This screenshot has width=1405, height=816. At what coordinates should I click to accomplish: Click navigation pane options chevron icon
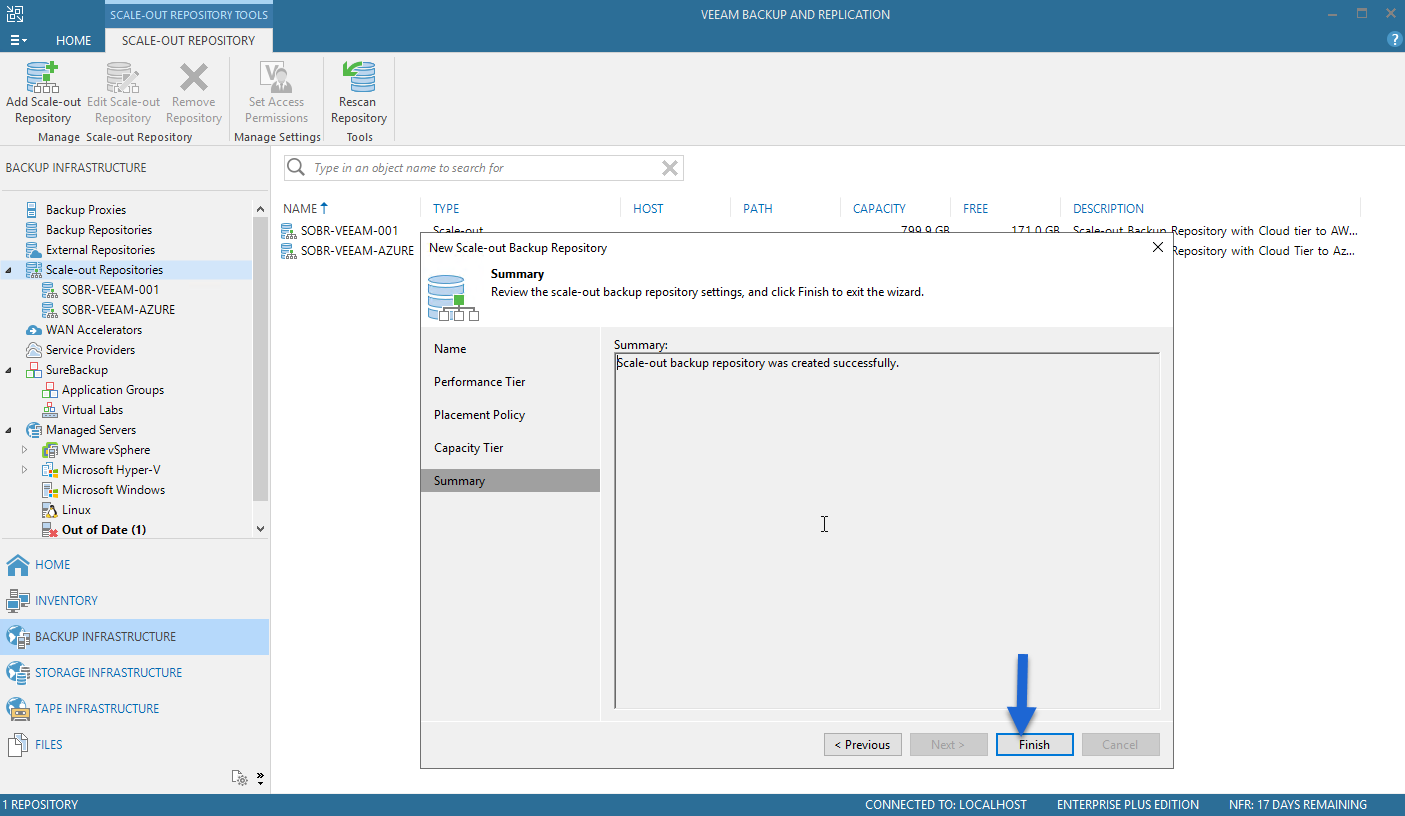coord(260,777)
